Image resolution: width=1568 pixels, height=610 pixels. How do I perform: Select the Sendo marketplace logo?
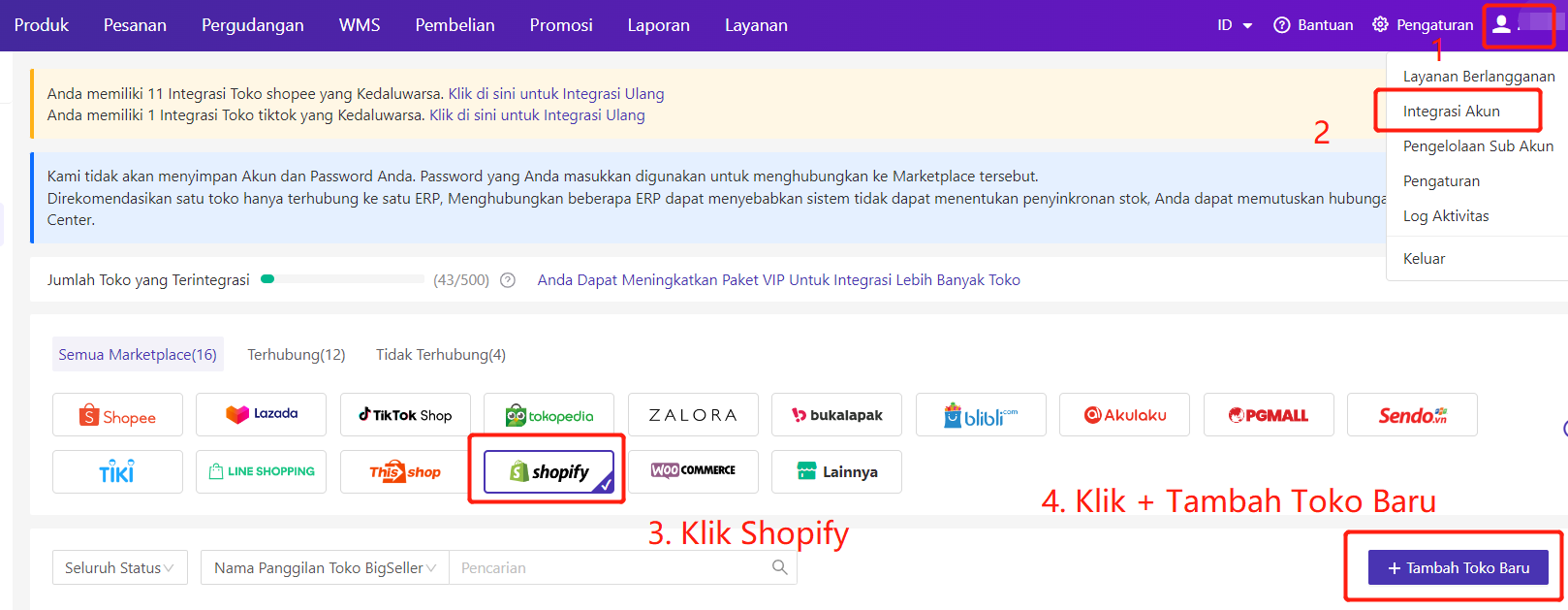coord(1412,415)
